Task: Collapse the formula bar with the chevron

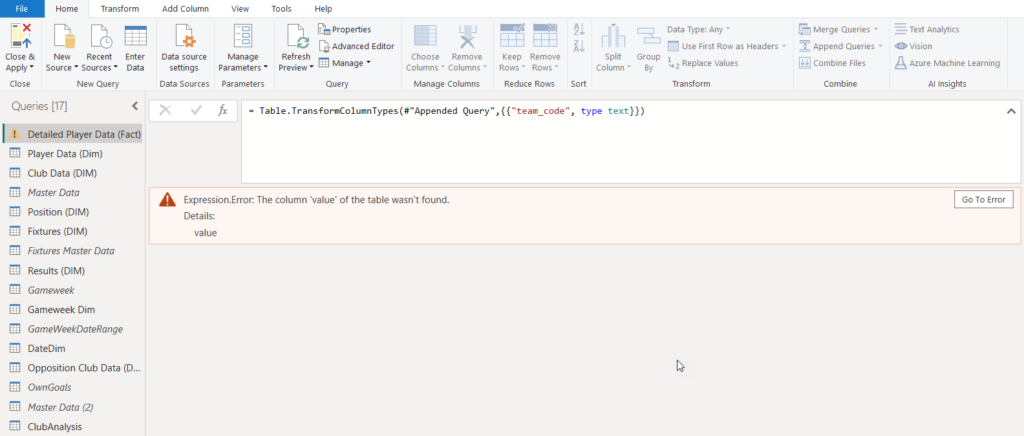Action: 1012,112
